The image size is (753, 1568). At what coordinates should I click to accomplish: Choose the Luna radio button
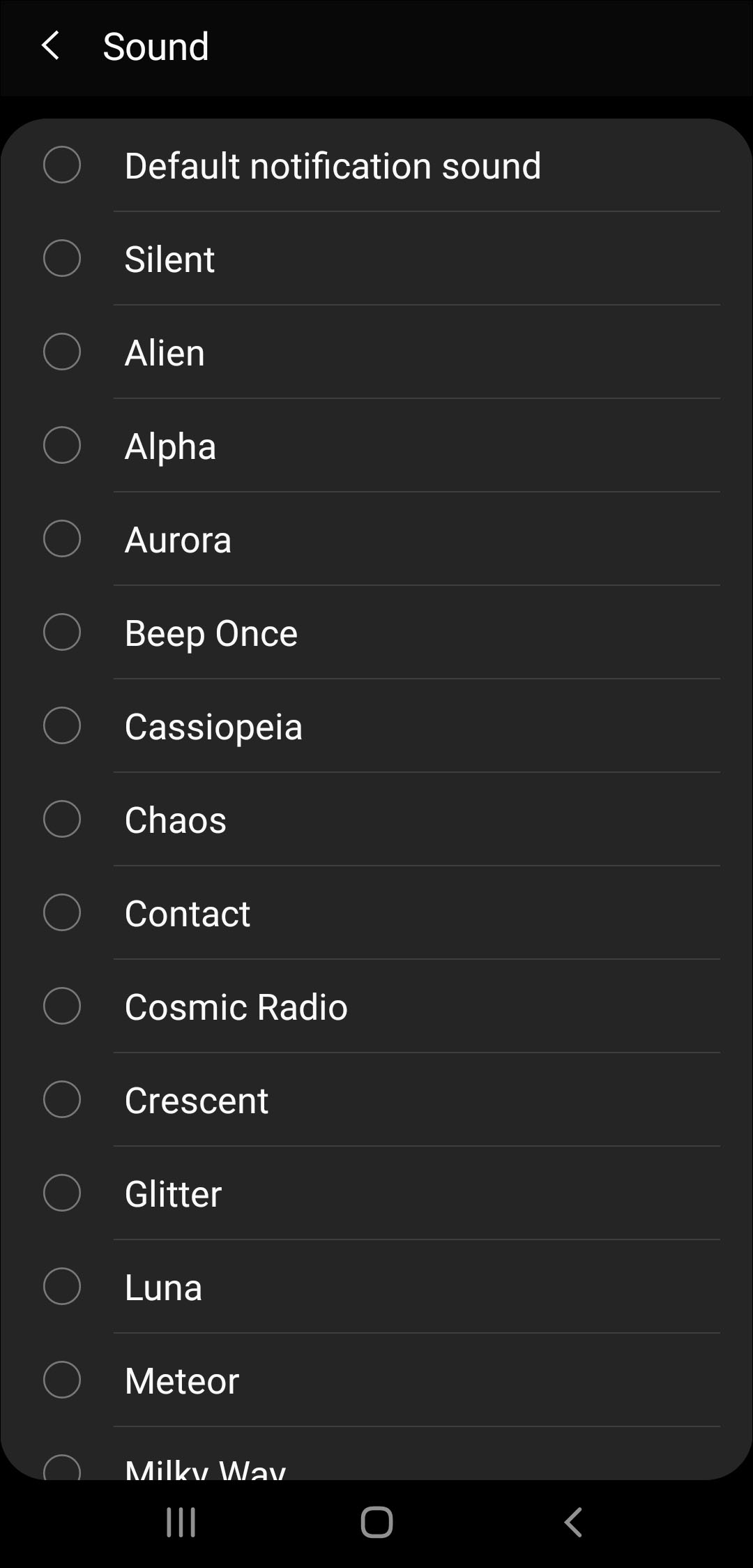point(62,1287)
